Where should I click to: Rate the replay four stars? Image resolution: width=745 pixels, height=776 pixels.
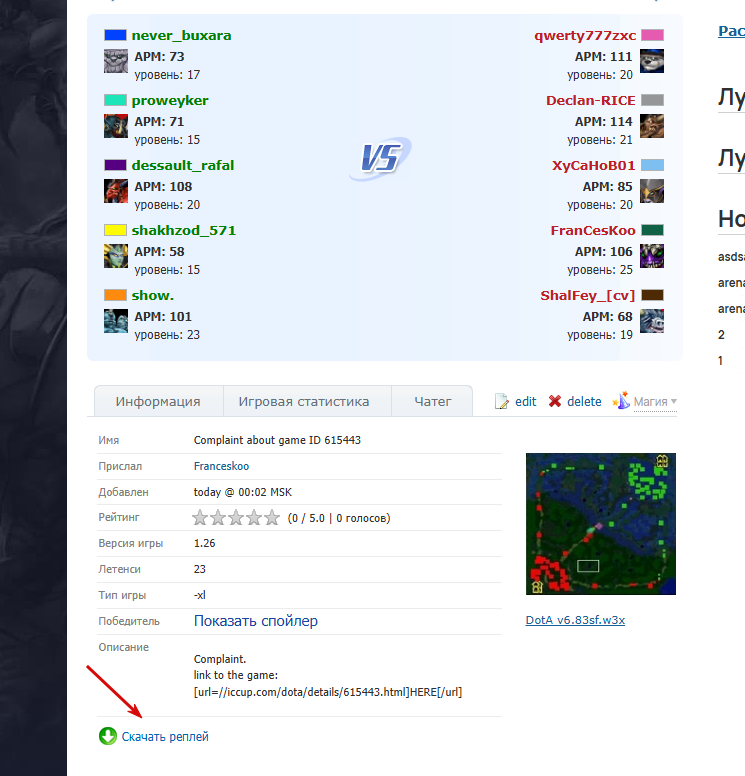tap(254, 518)
